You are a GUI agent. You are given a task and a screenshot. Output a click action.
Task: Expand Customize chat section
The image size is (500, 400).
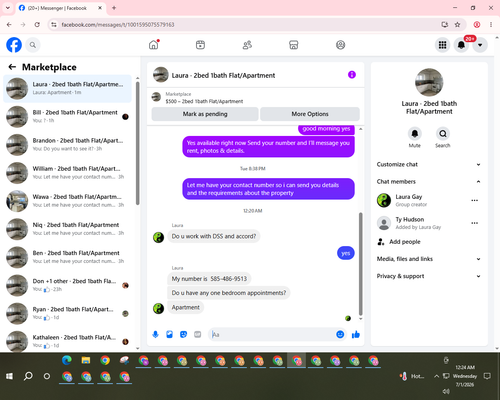[429, 164]
